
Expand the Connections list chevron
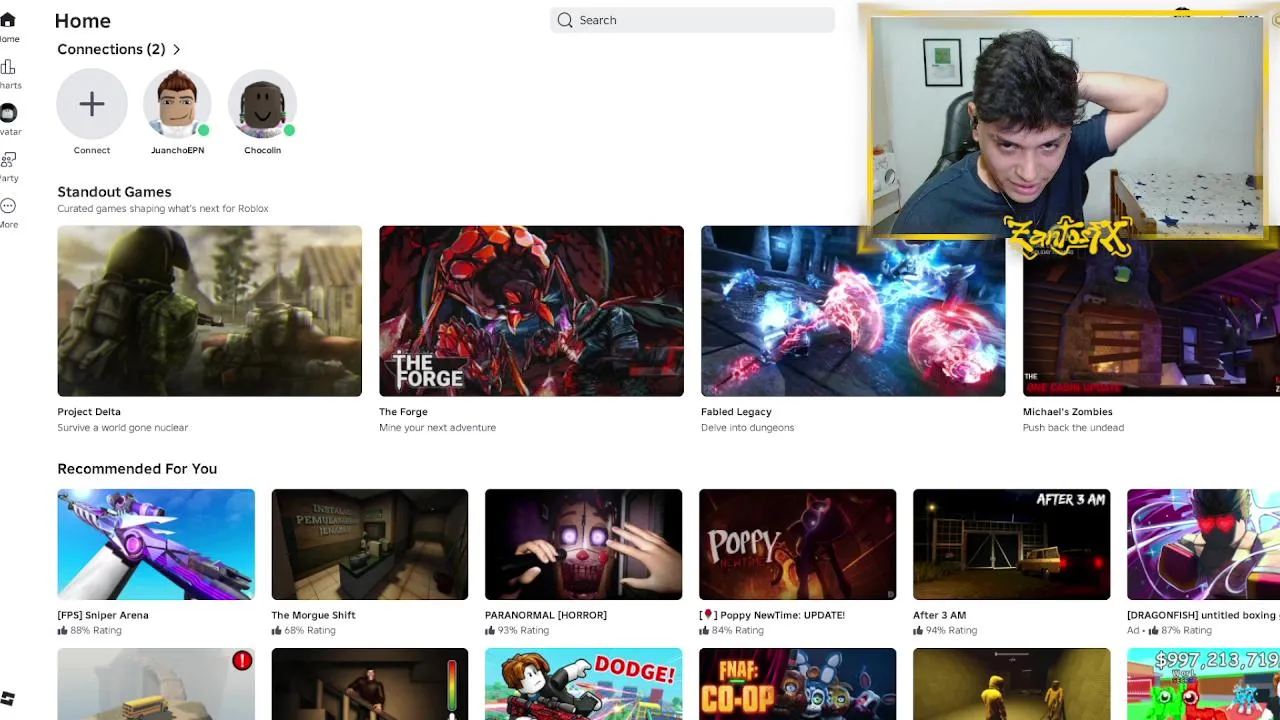(177, 49)
